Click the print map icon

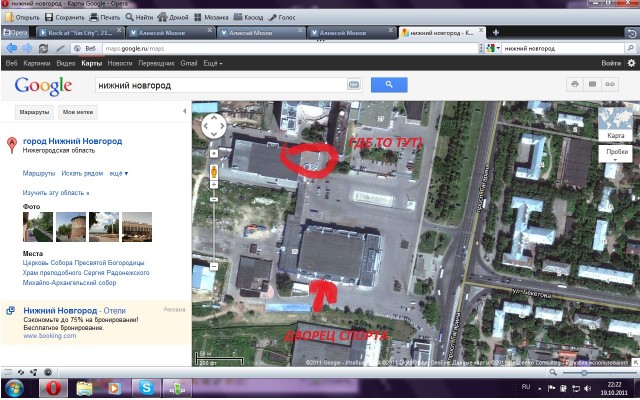pyautogui.click(x=575, y=85)
